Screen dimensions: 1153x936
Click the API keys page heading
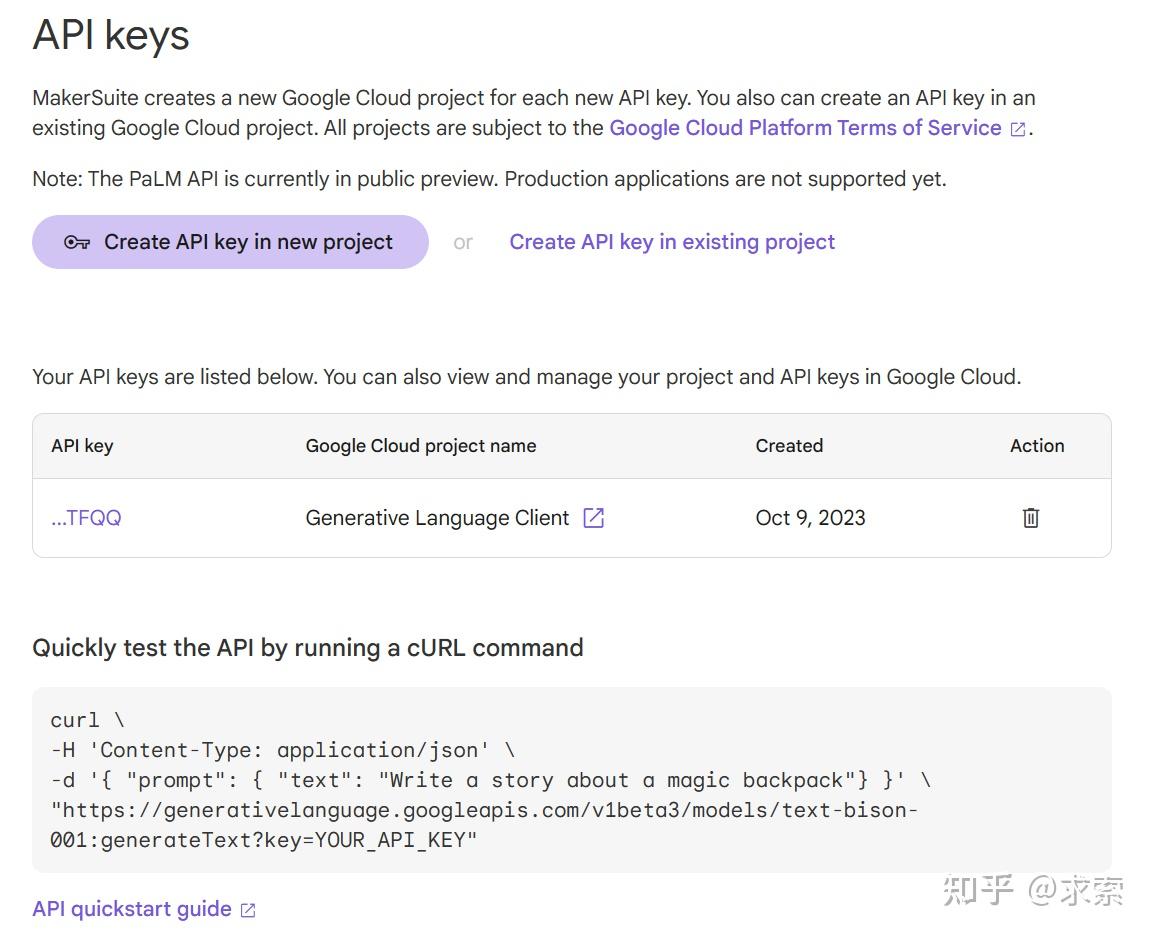(111, 35)
